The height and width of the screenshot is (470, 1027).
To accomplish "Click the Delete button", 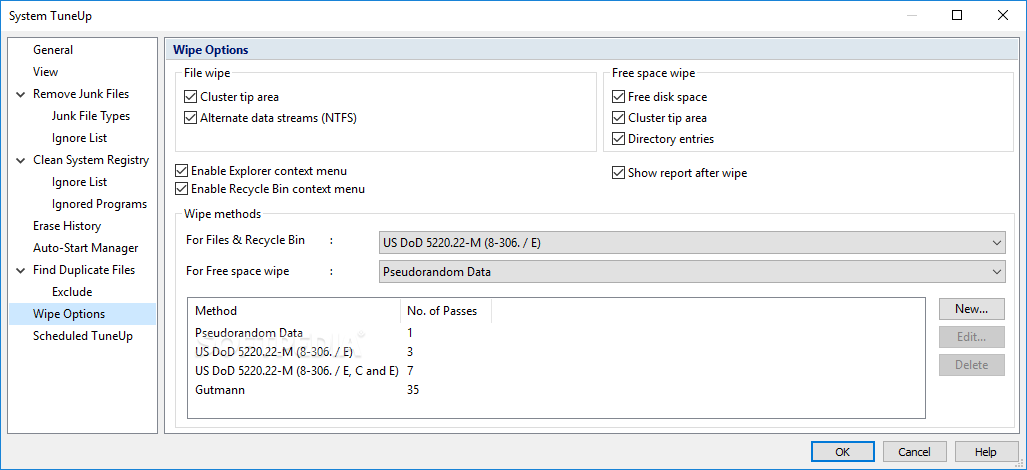I will (x=971, y=365).
